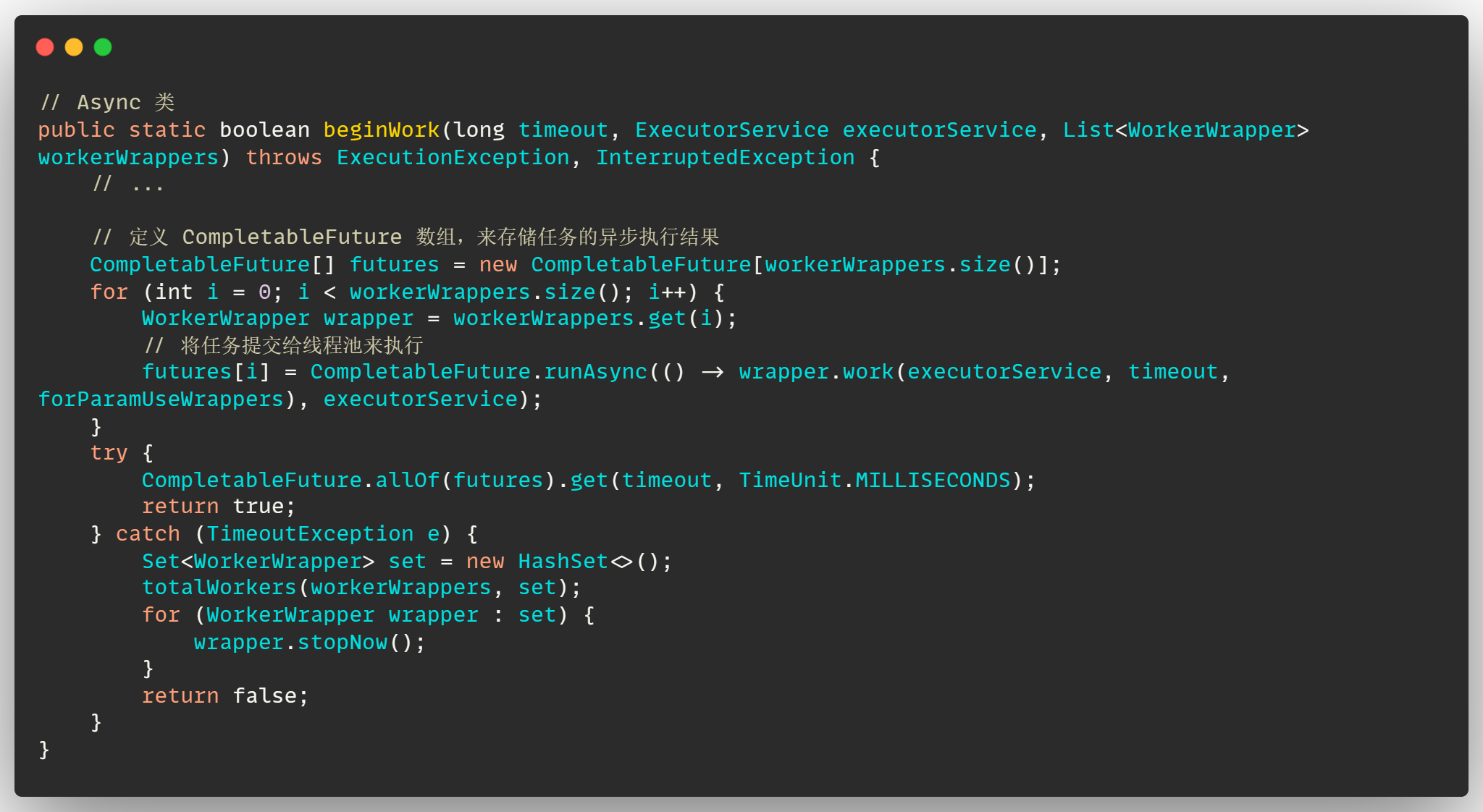
Task: Click the ExecutionException in throws clause
Action: [453, 158]
